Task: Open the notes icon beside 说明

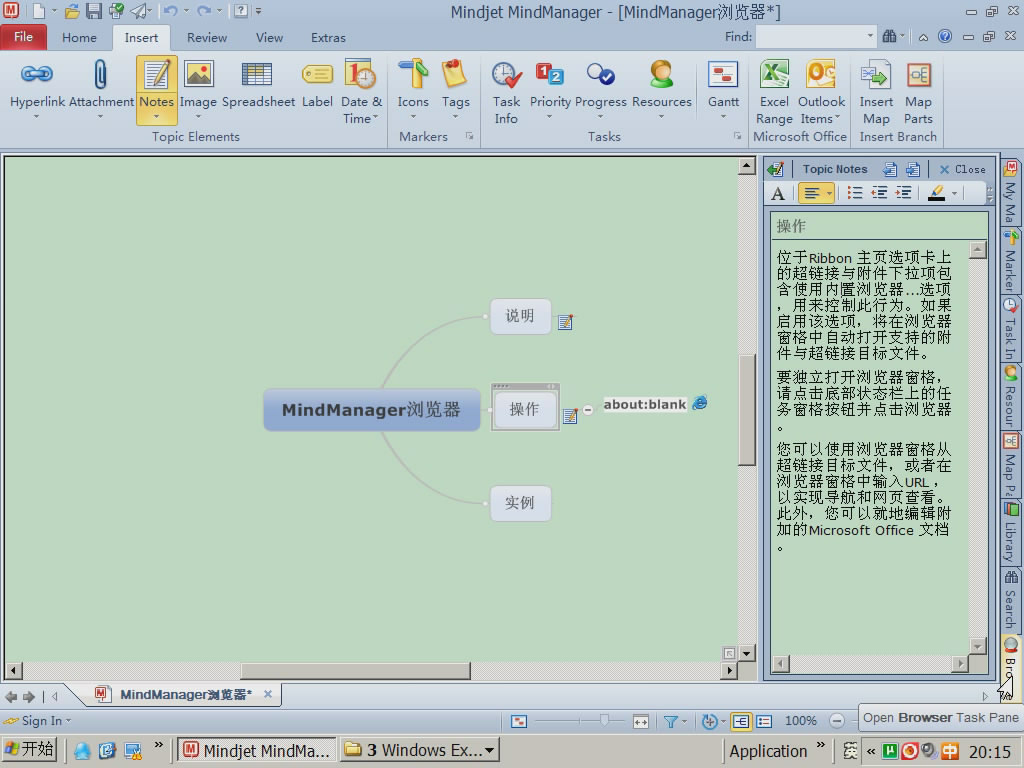Action: pos(565,321)
